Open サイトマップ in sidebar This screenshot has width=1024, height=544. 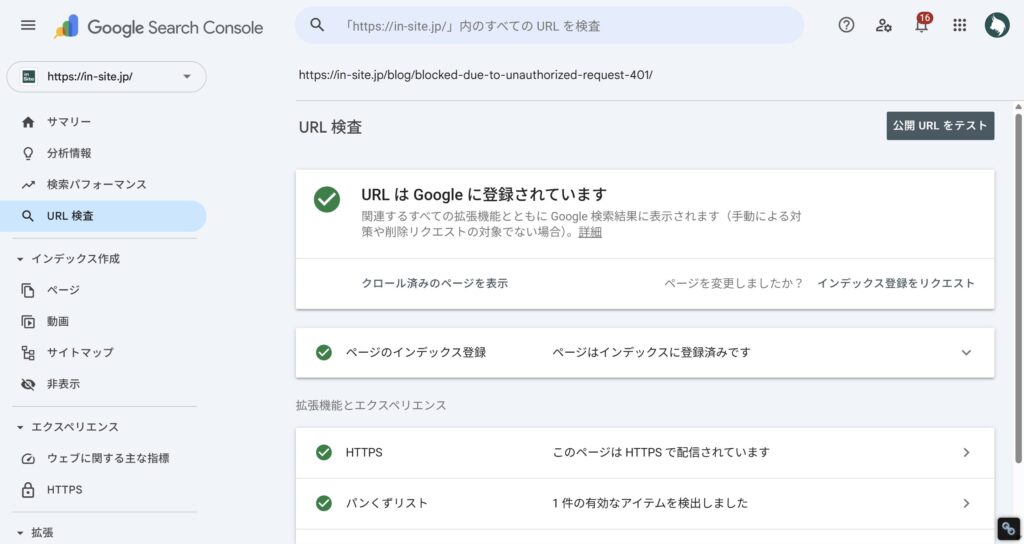[80, 353]
